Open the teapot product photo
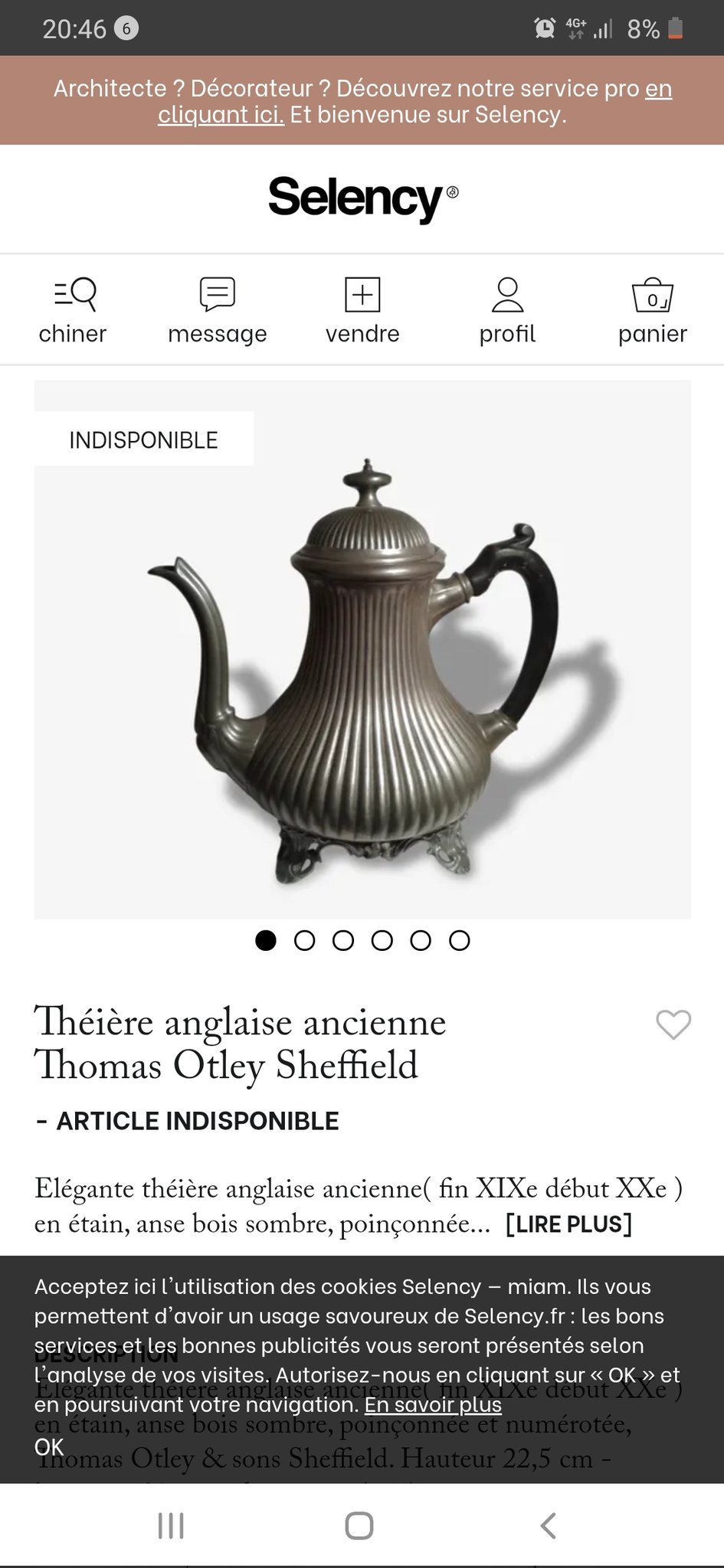 click(362, 649)
